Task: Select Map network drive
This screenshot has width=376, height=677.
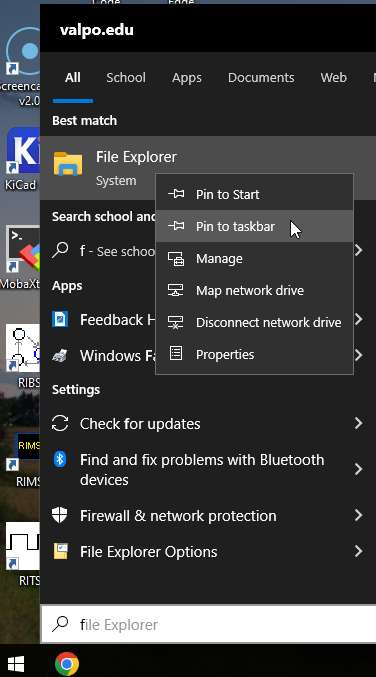Action: [x=254, y=290]
